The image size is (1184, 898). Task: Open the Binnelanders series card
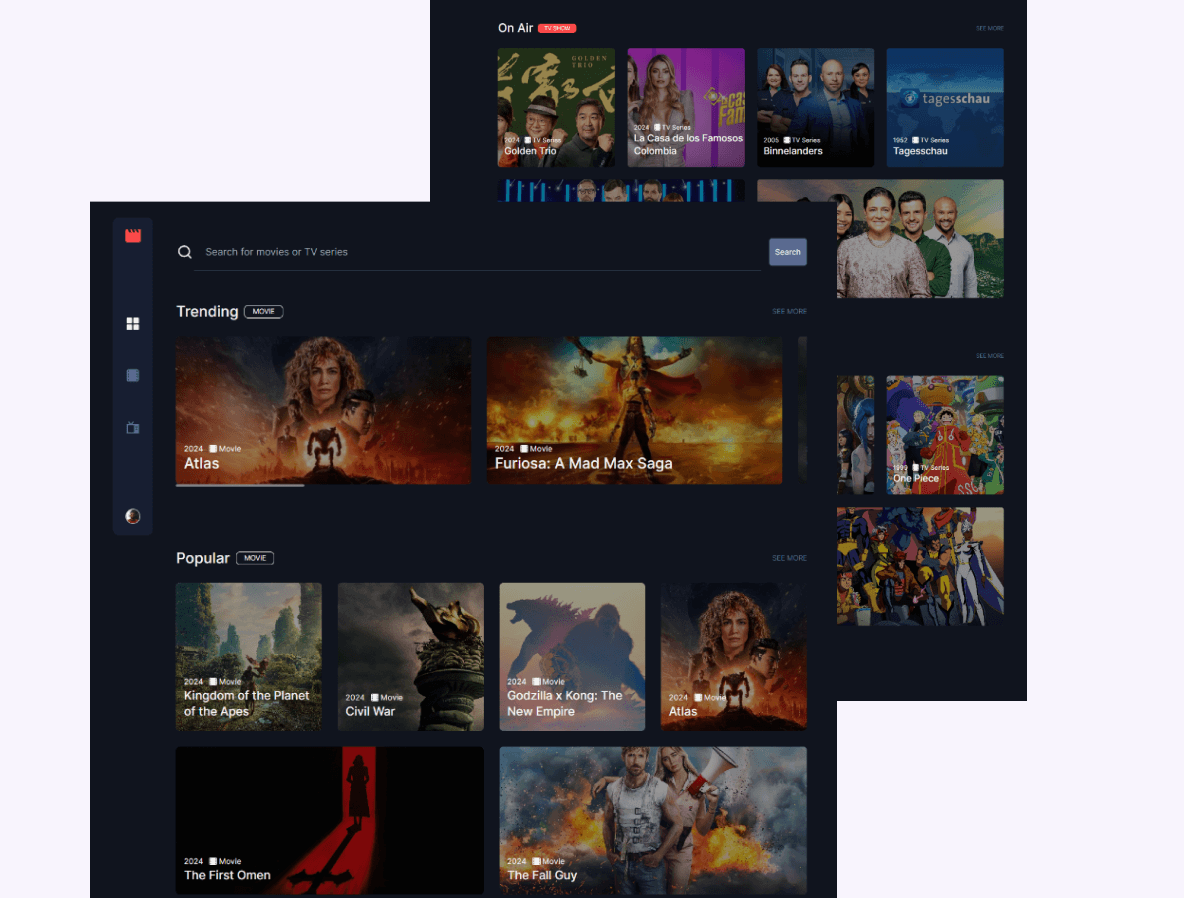click(816, 107)
